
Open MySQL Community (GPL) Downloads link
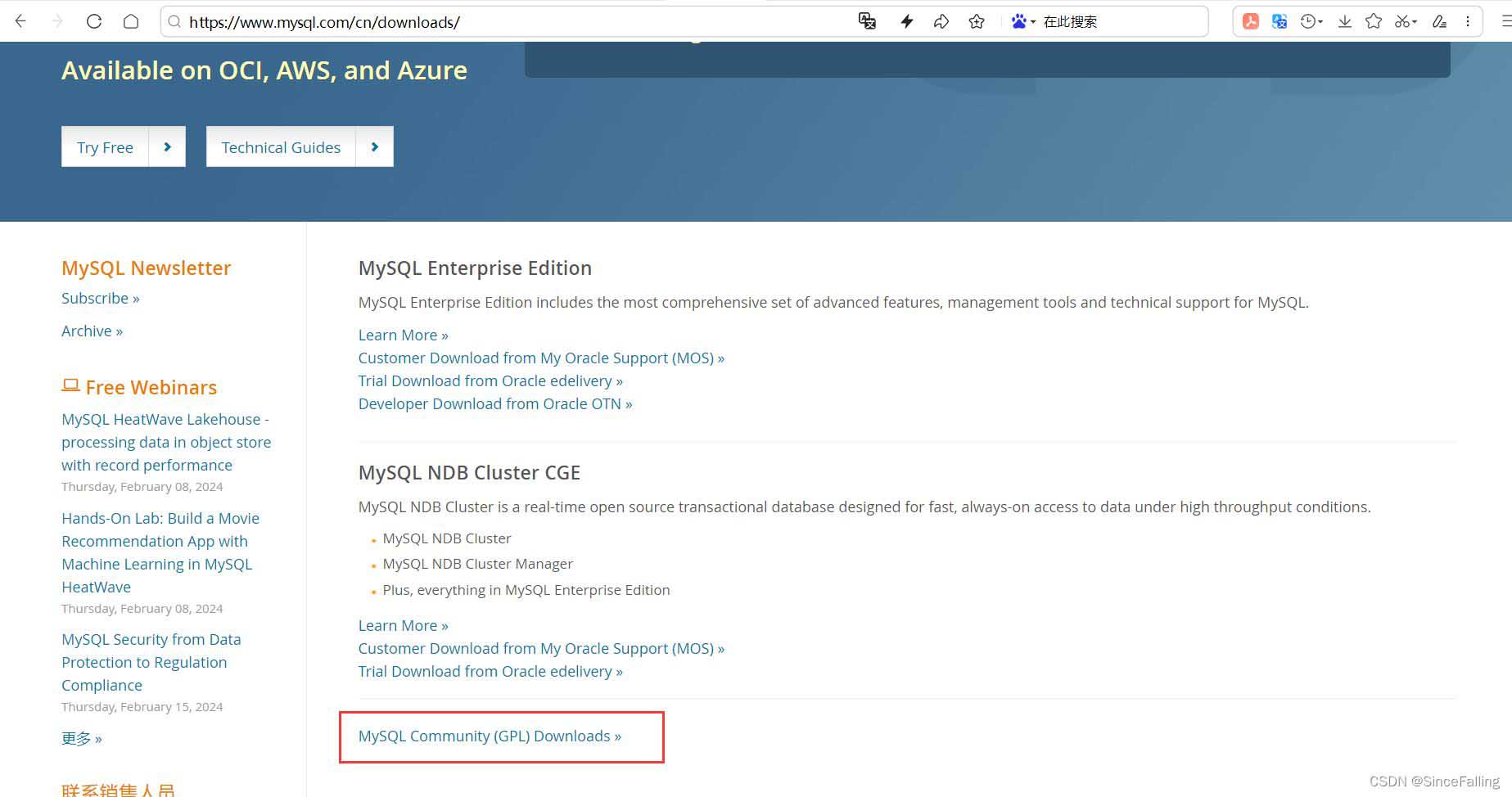click(x=490, y=736)
